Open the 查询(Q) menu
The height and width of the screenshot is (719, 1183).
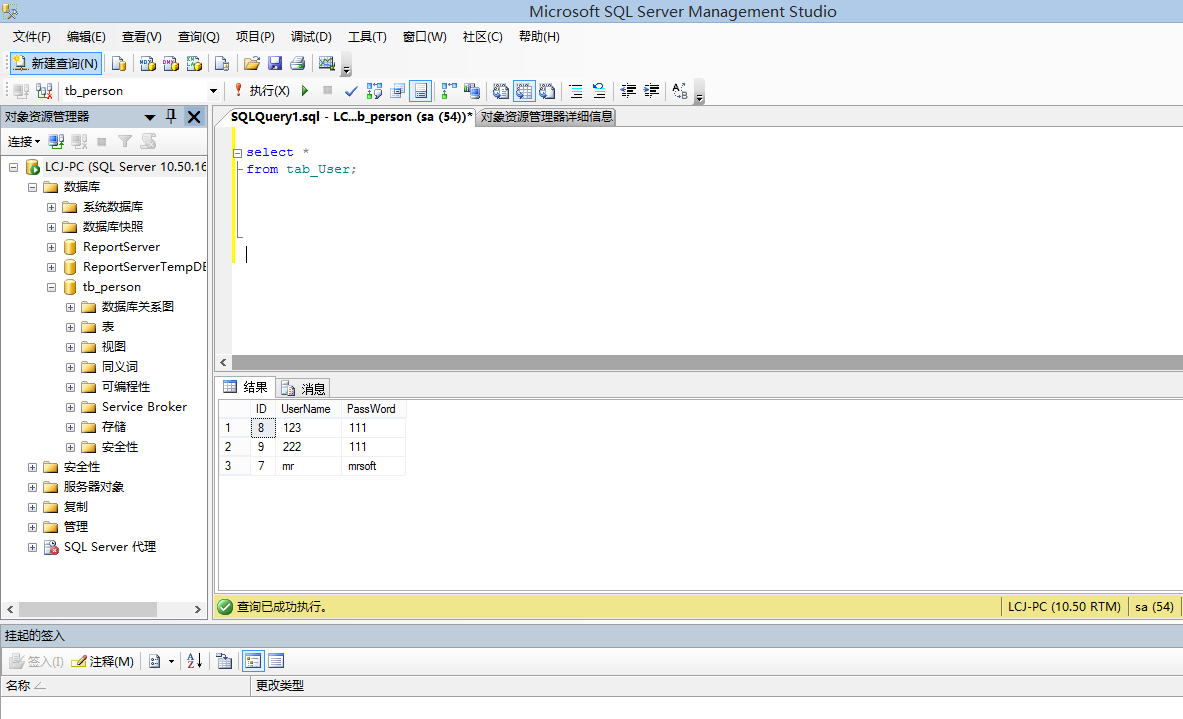[198, 36]
